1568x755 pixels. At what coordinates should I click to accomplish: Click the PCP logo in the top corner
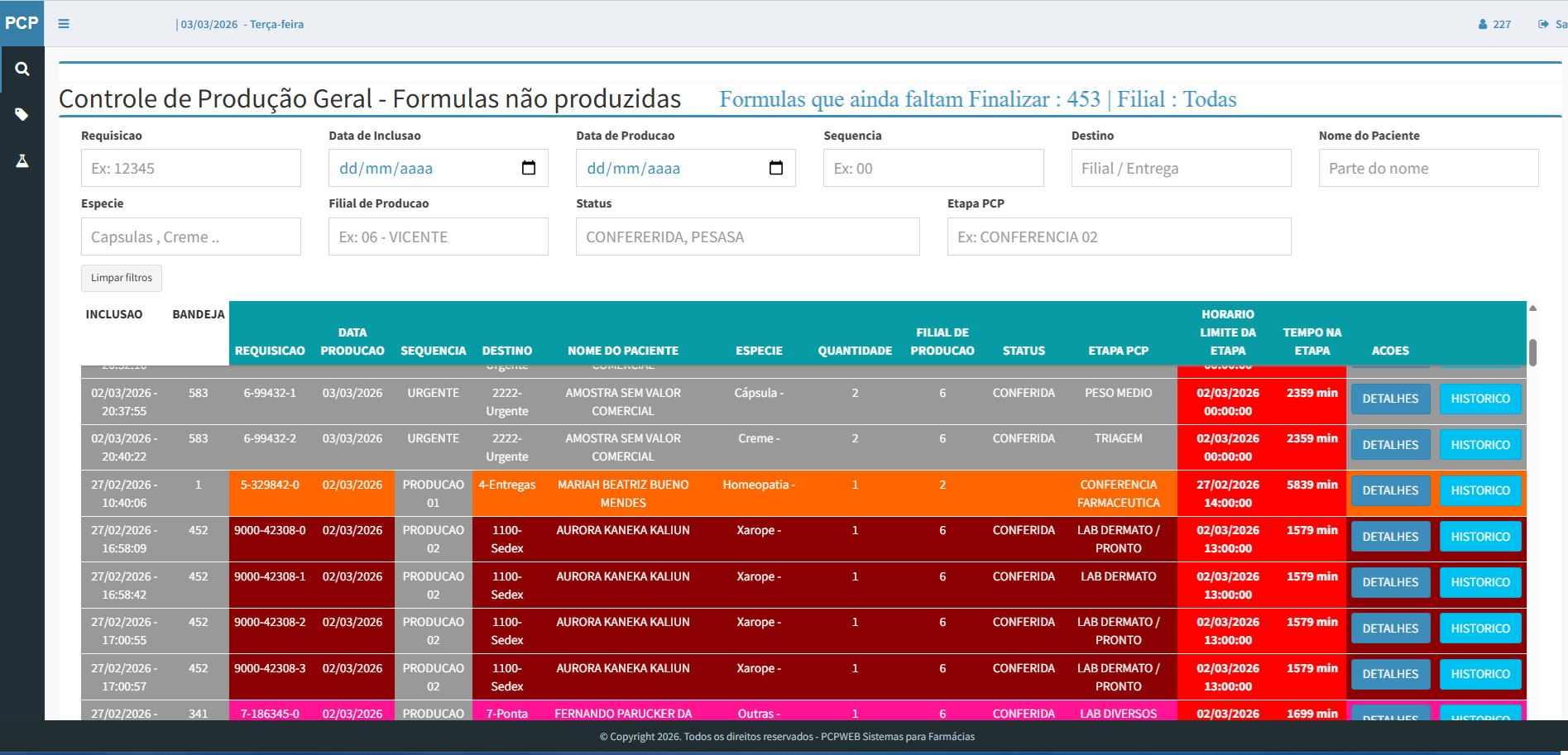[x=21, y=23]
